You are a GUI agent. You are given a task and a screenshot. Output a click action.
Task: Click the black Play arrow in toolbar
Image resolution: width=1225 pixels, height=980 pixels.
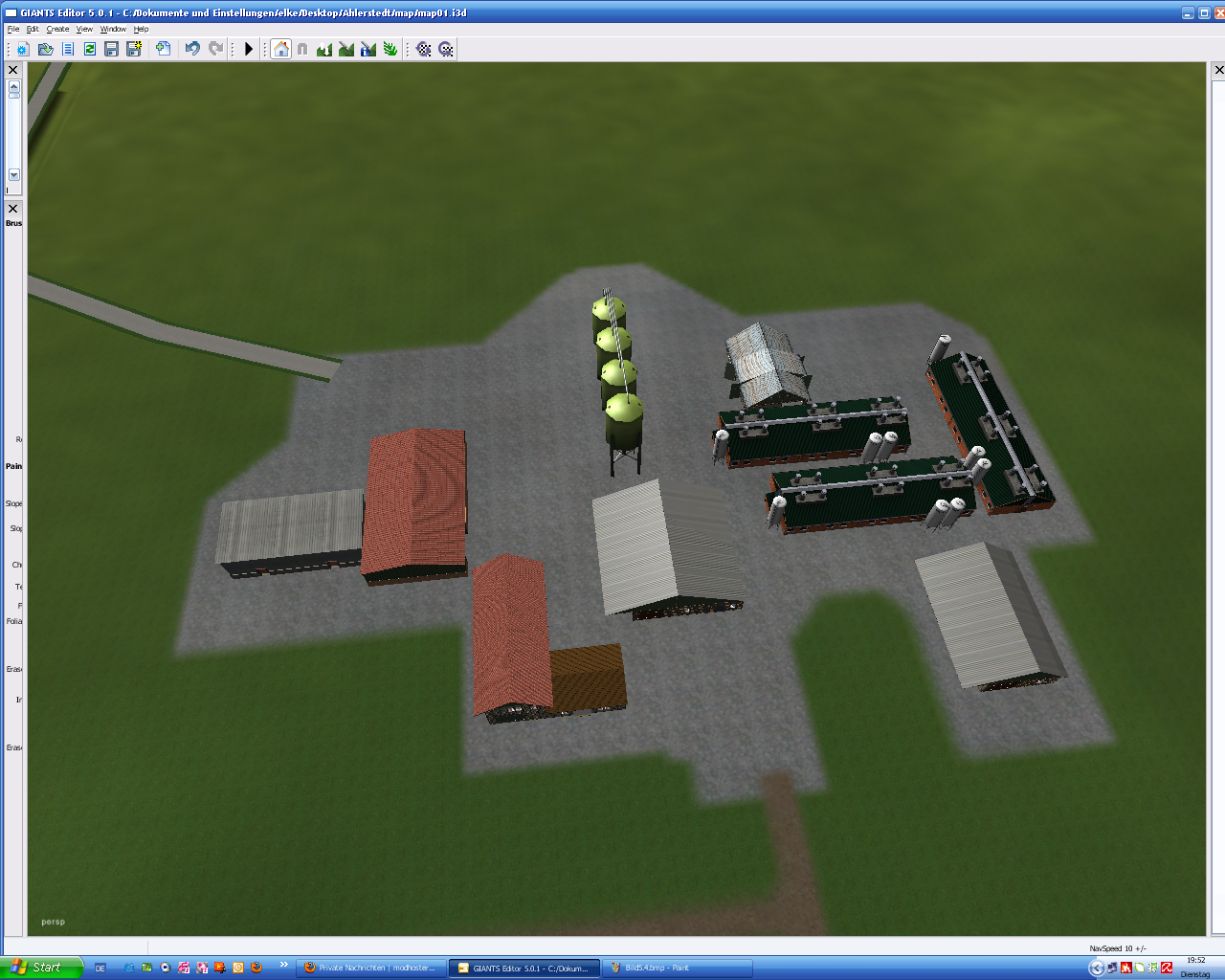pos(249,49)
